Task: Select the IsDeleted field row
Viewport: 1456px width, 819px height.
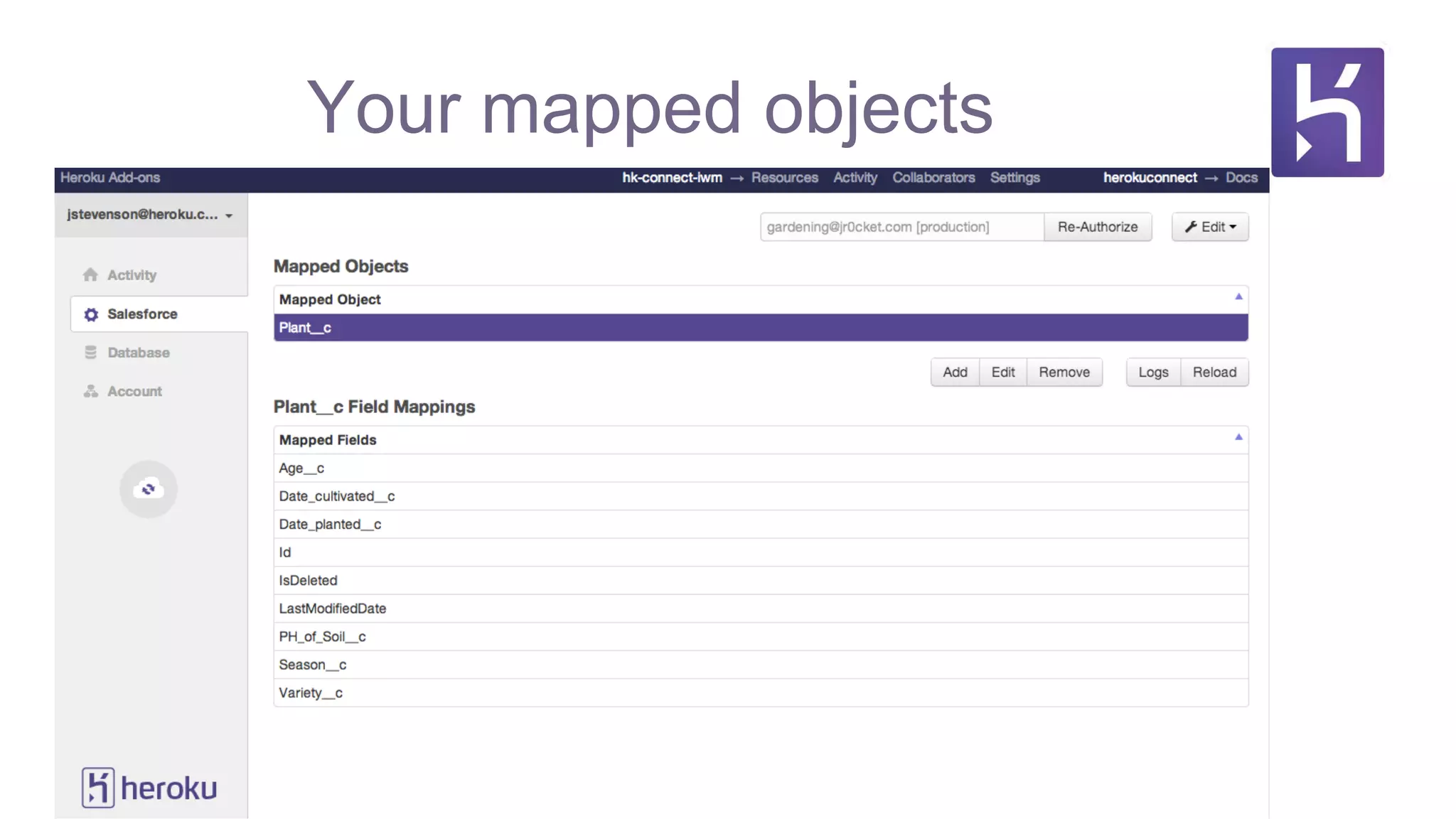Action: (761, 581)
